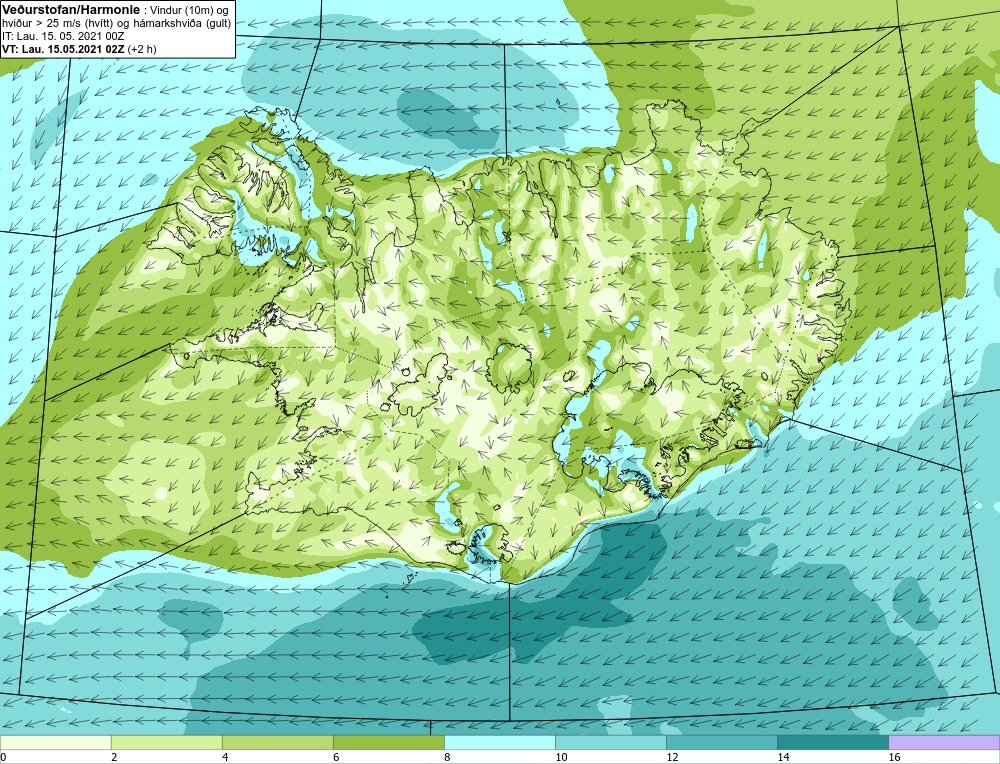Select the 2–4 m/s light green legend swatch
The height and width of the screenshot is (764, 1000).
tap(166, 743)
